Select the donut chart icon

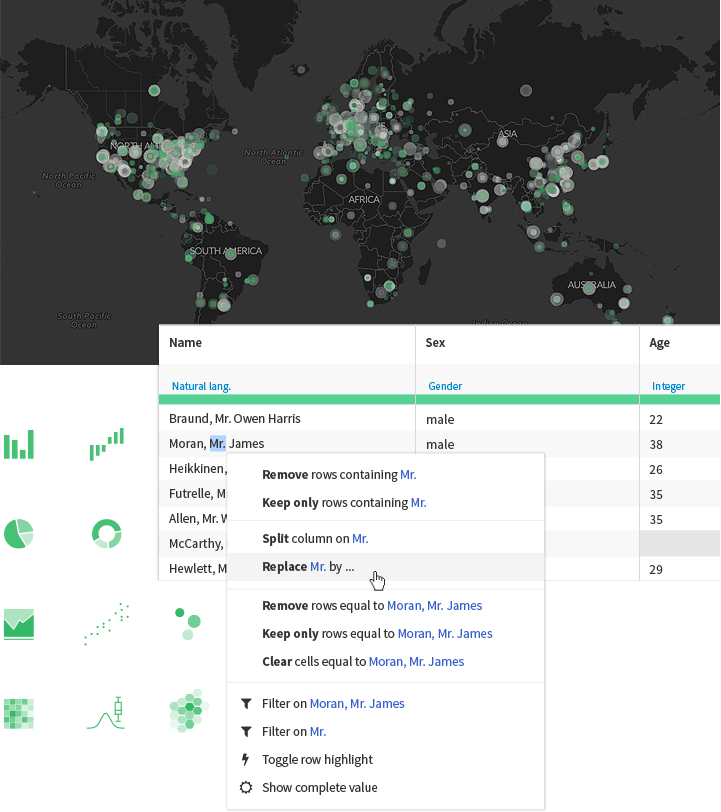pos(105,533)
